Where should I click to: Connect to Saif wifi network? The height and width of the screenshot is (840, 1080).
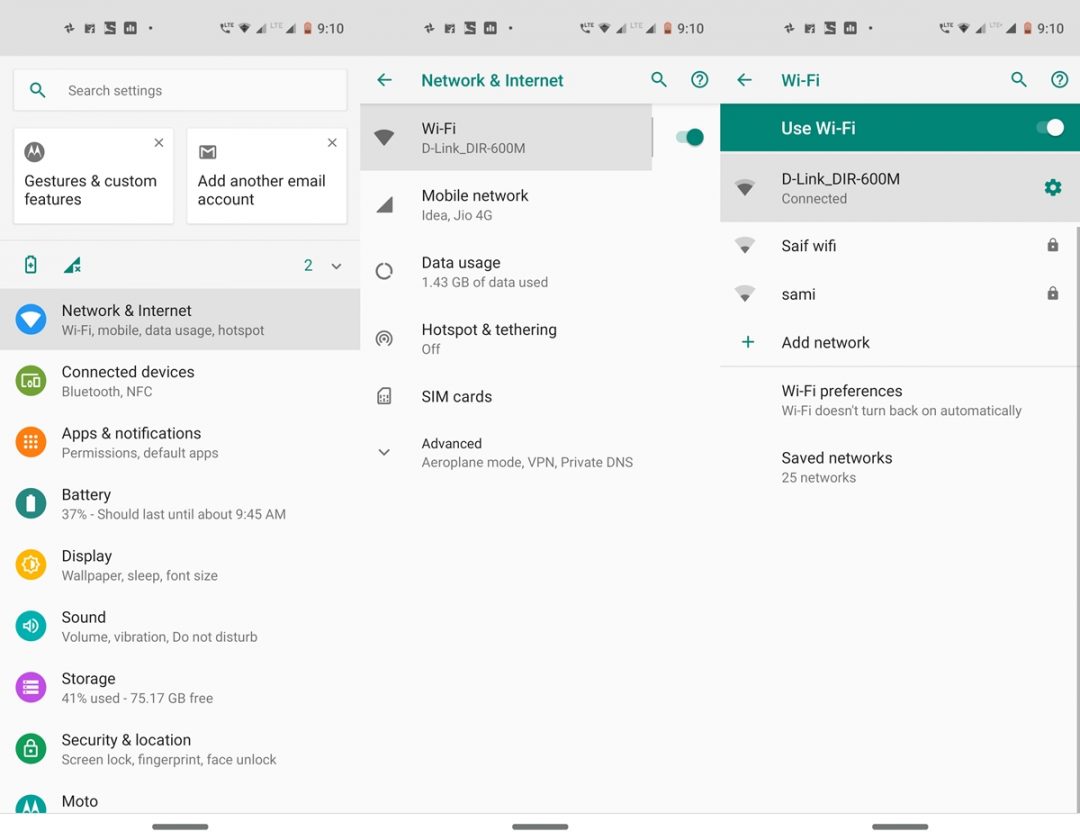coord(900,245)
